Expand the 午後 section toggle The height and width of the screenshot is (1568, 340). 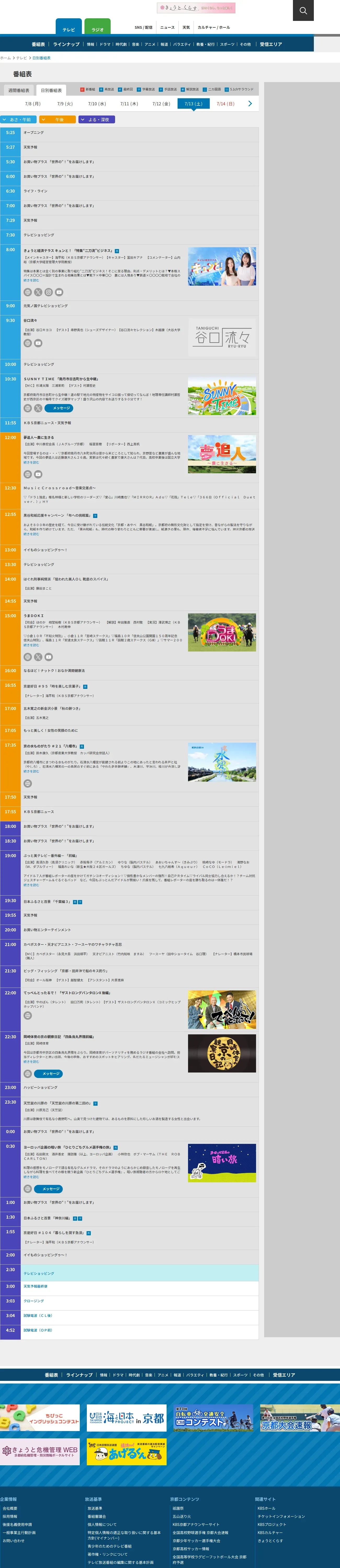point(58,120)
